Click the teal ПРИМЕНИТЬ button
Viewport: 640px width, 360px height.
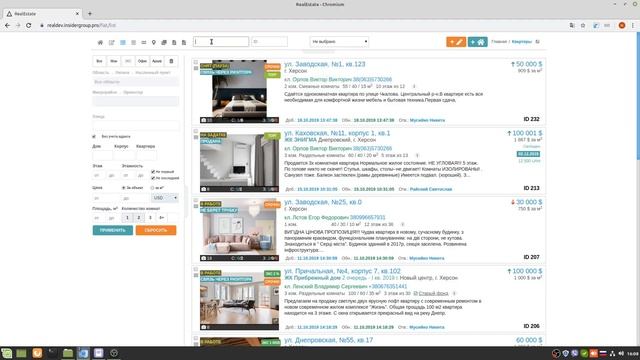(x=113, y=230)
